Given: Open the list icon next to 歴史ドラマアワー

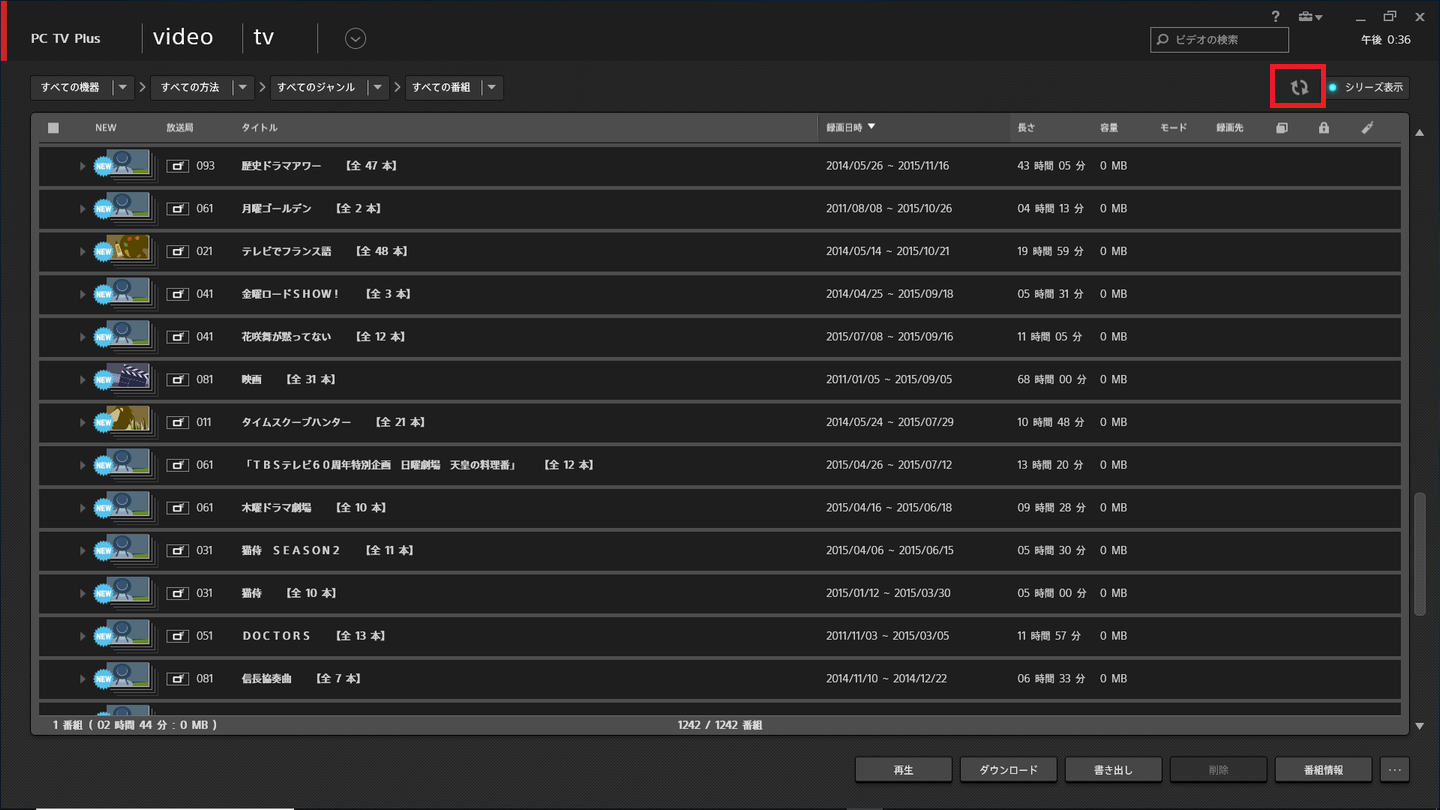Looking at the screenshot, I should [x=176, y=165].
